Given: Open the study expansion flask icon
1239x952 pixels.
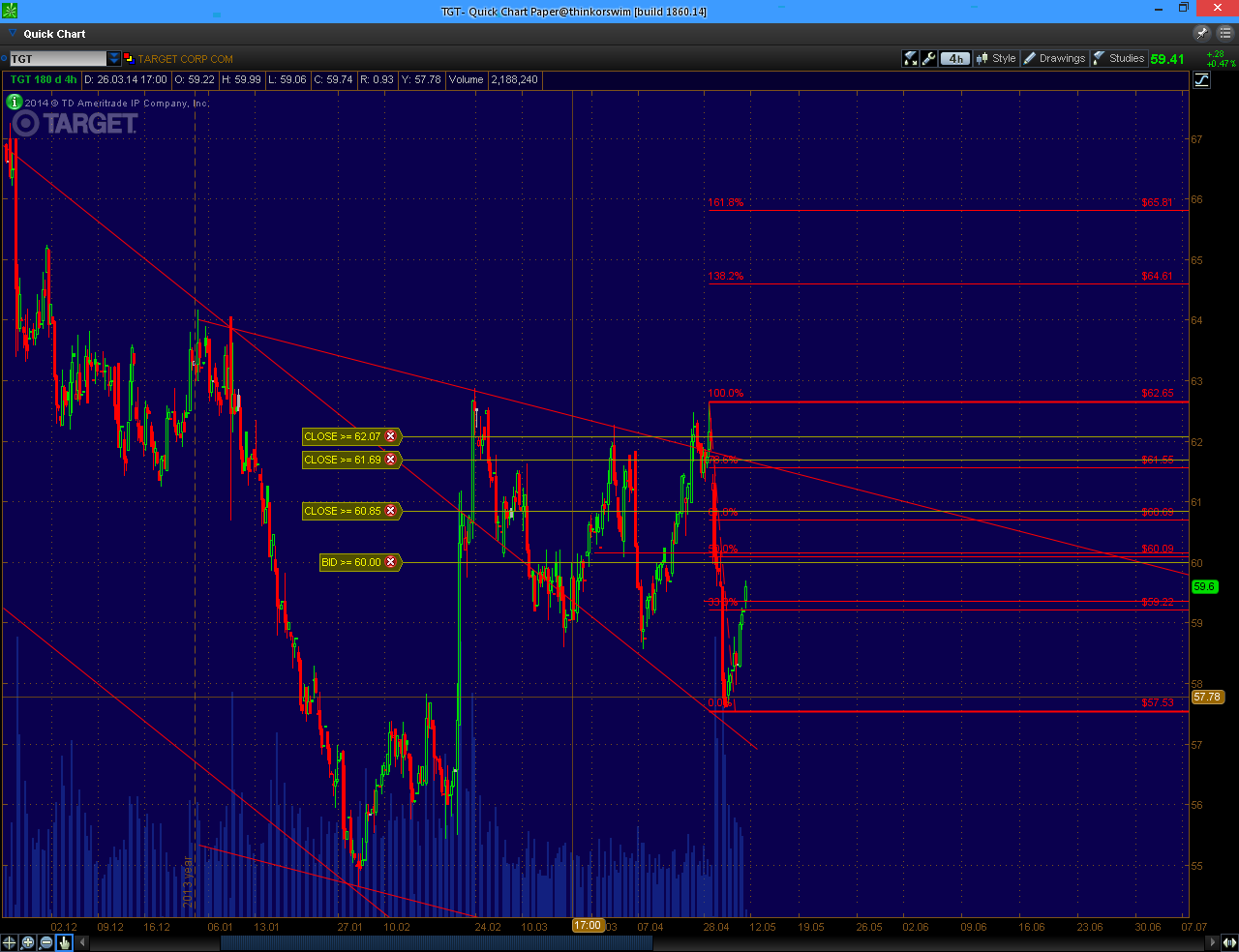Looking at the screenshot, I should pos(911,58).
